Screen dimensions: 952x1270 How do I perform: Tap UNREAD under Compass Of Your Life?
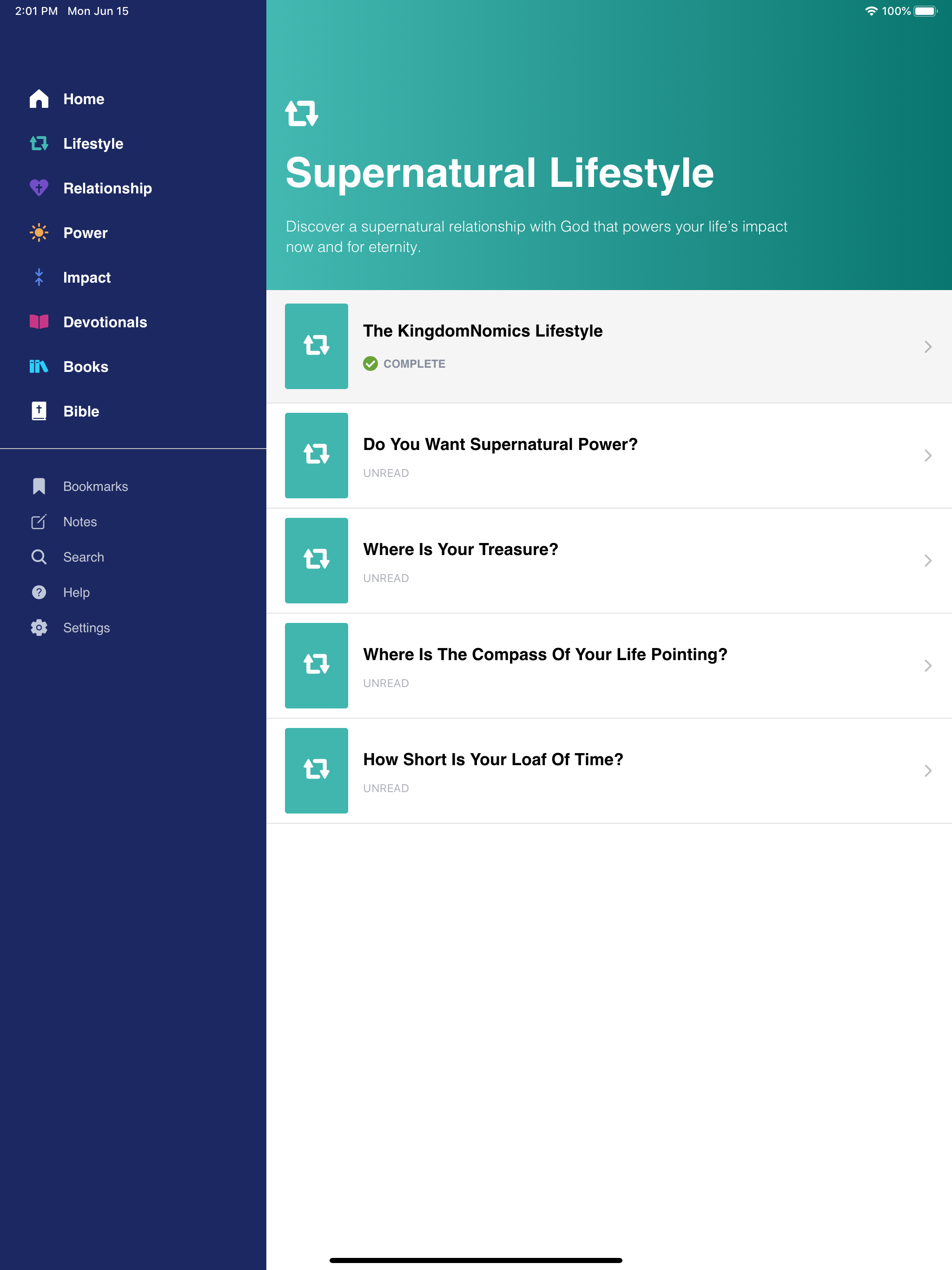tap(386, 683)
